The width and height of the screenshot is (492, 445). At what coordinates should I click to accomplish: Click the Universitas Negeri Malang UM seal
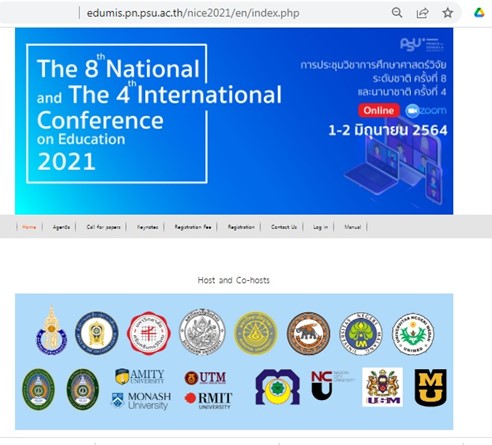tap(361, 334)
